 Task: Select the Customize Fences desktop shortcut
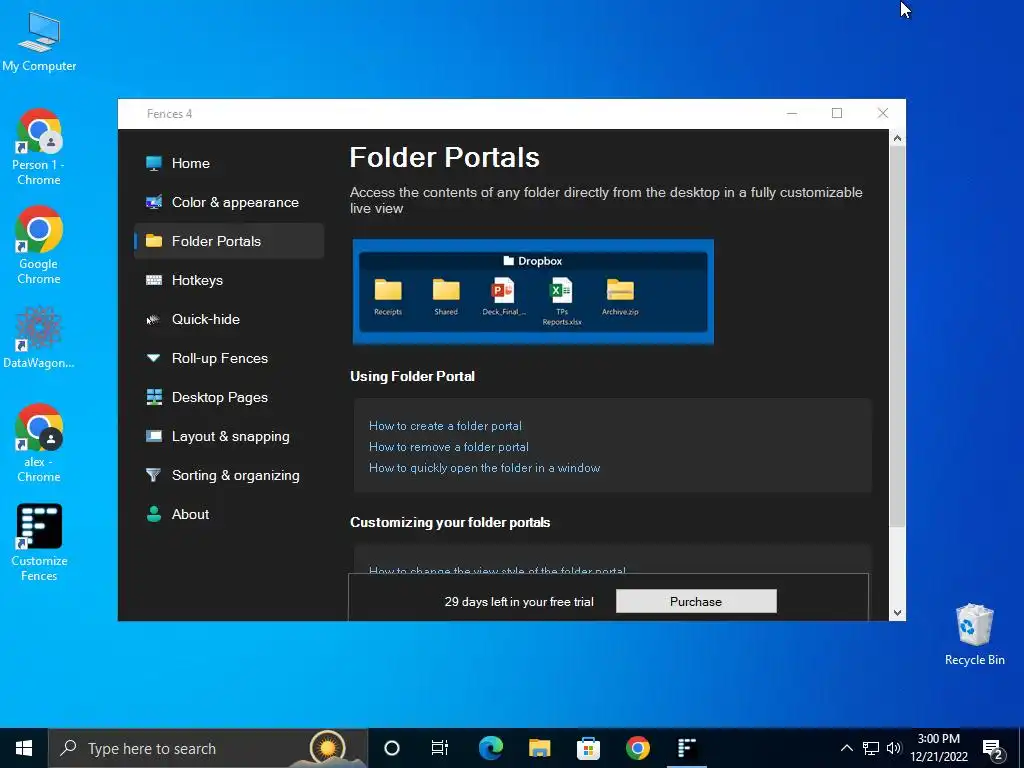(39, 542)
